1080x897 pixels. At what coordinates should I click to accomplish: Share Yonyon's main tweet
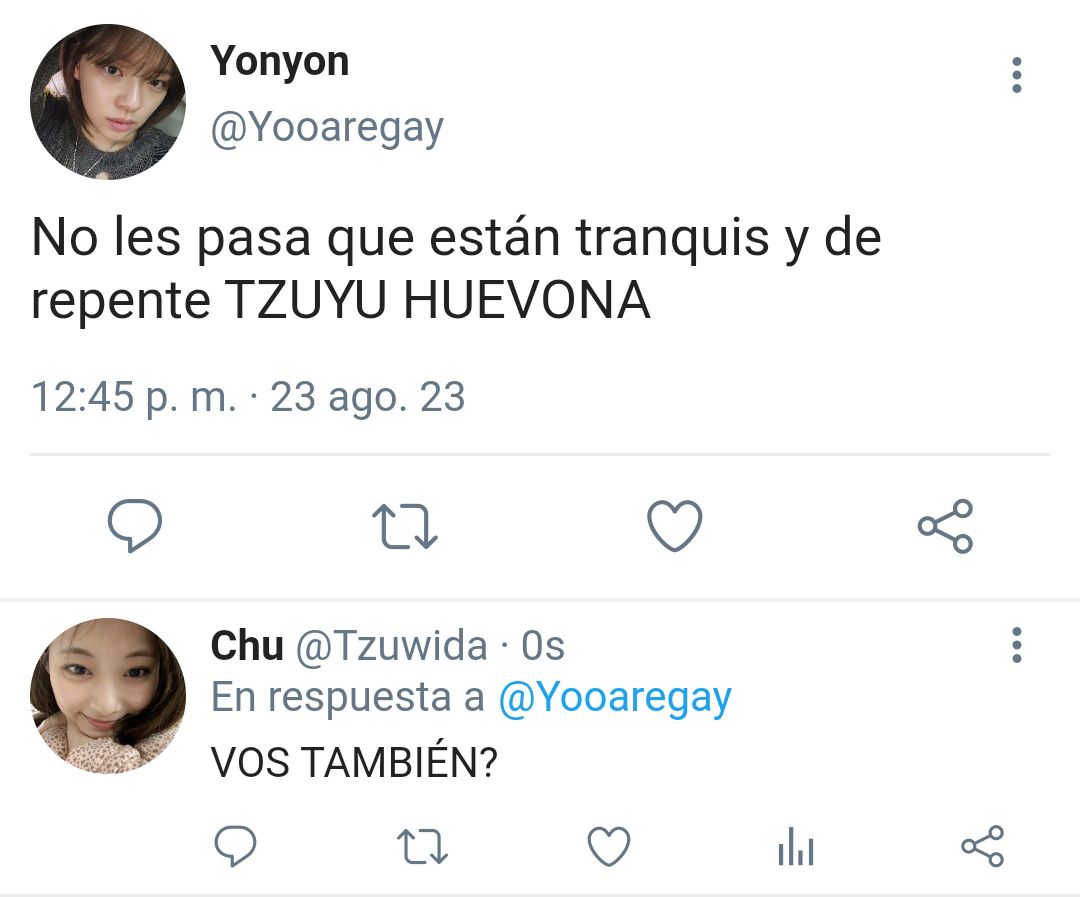[946, 526]
